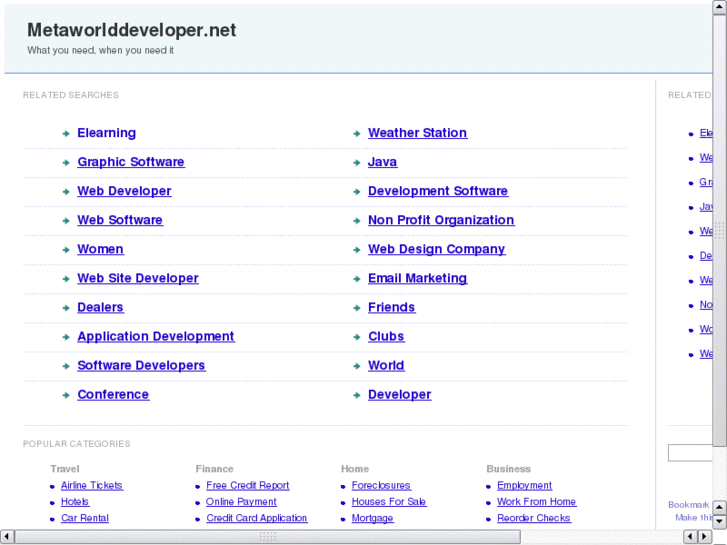Image resolution: width=727 pixels, height=545 pixels.
Task: Open Foreclosures under Home
Action: tap(381, 486)
